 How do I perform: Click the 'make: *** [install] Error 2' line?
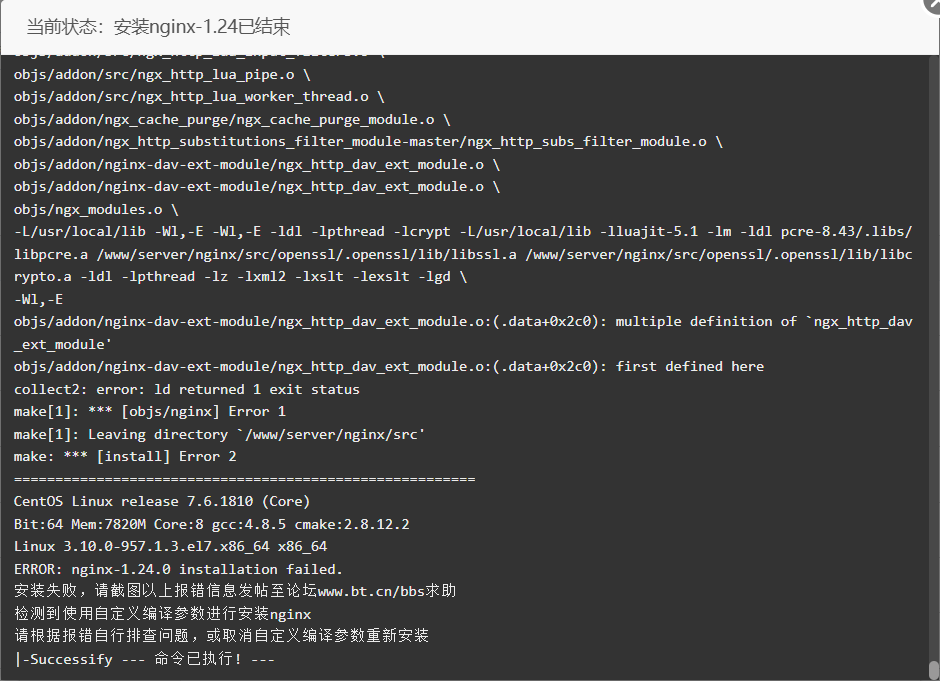(x=125, y=457)
